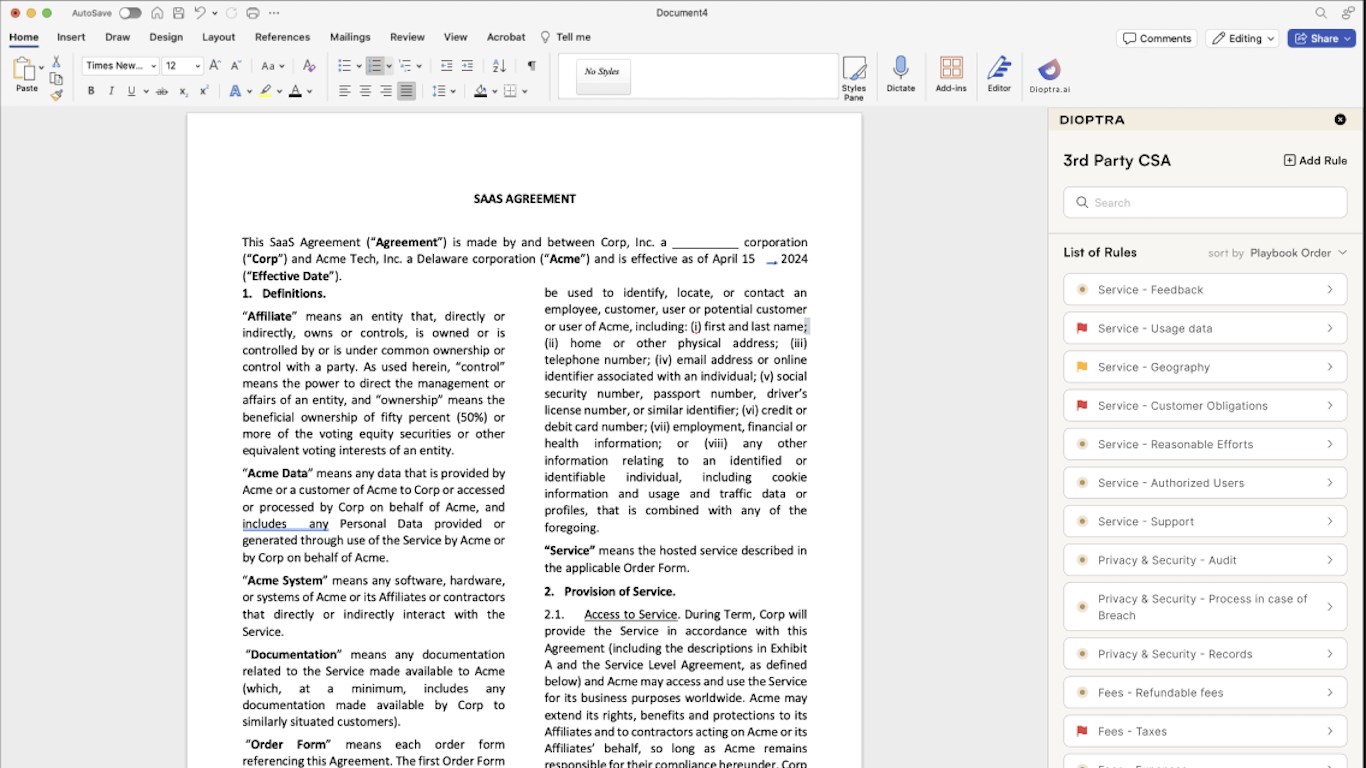The width and height of the screenshot is (1366, 768).
Task: Center align the paragraph
Action: click(365, 91)
